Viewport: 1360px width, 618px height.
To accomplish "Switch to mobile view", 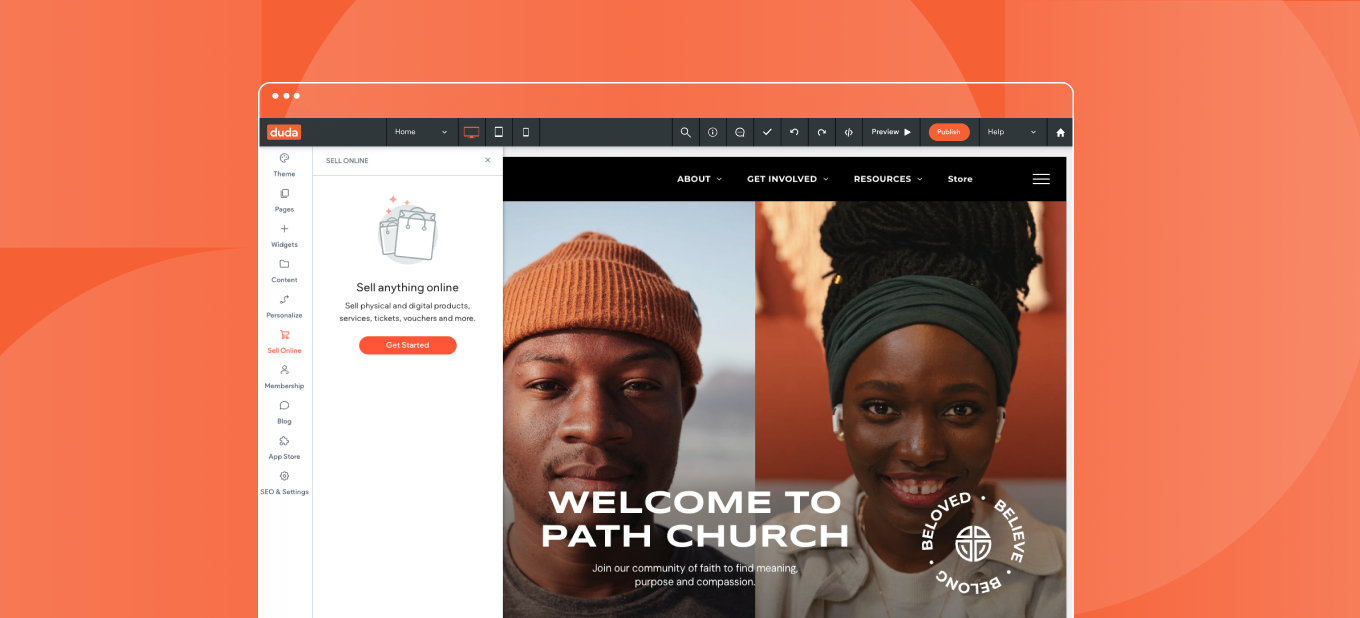I will [526, 132].
